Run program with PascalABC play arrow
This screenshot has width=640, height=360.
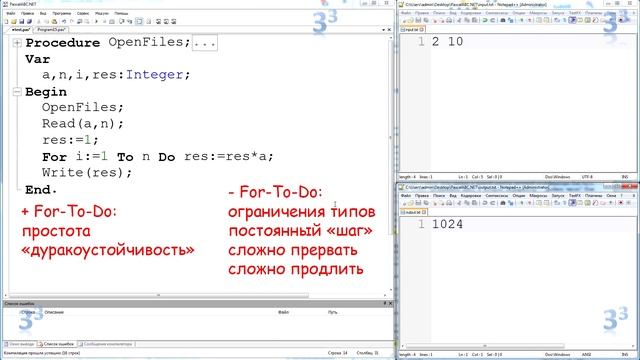[96, 21]
